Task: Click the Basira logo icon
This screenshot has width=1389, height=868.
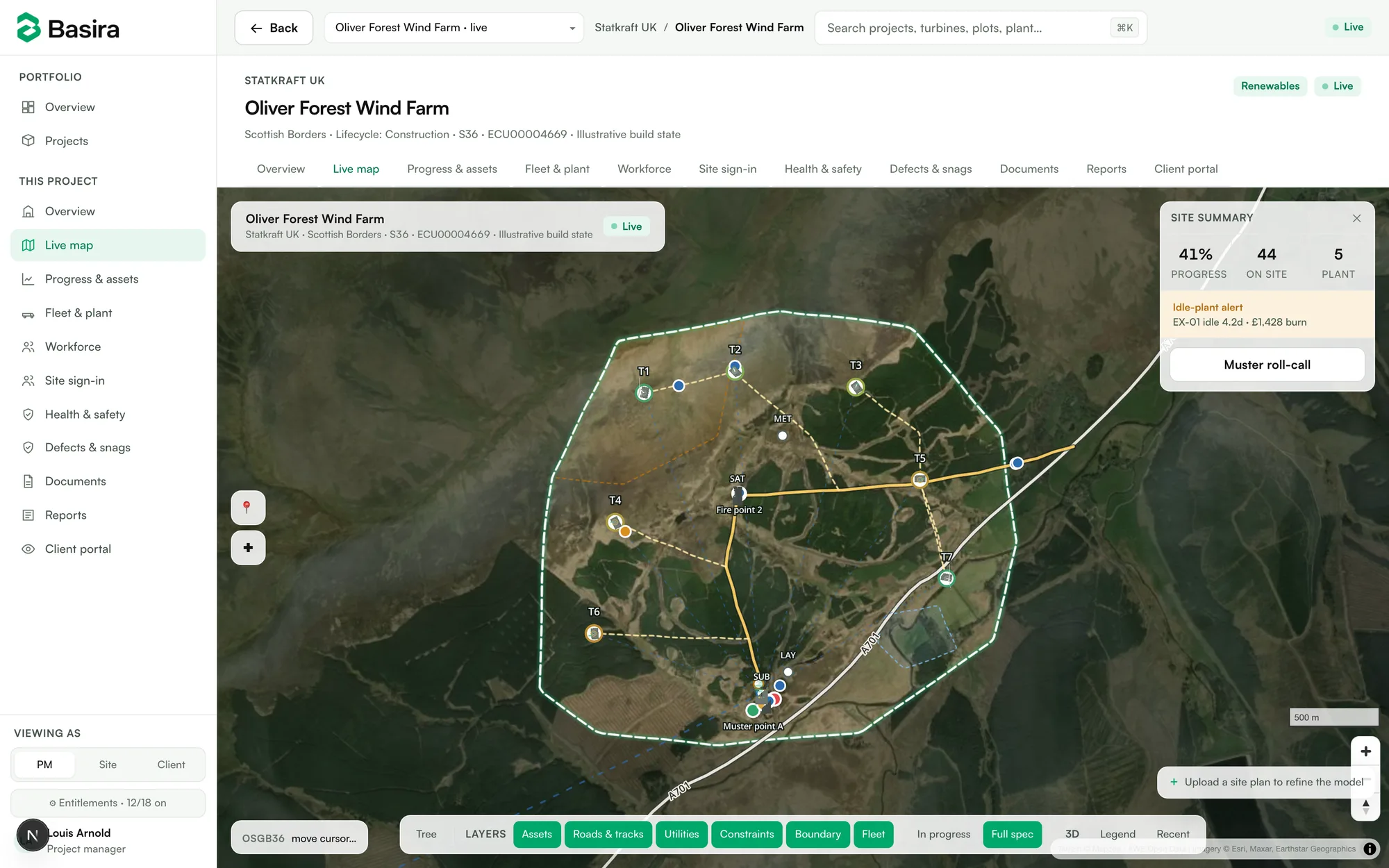Action: (28, 28)
